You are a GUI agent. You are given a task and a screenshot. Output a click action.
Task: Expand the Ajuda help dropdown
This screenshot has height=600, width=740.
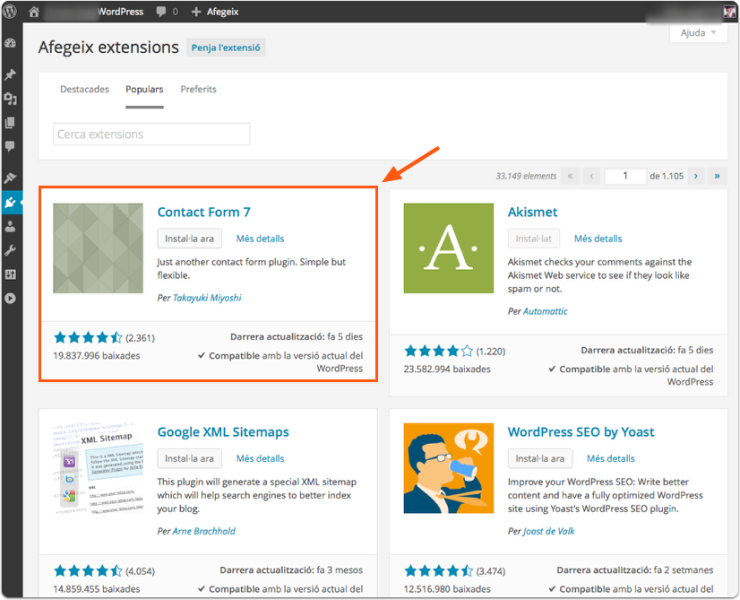pyautogui.click(x=698, y=33)
